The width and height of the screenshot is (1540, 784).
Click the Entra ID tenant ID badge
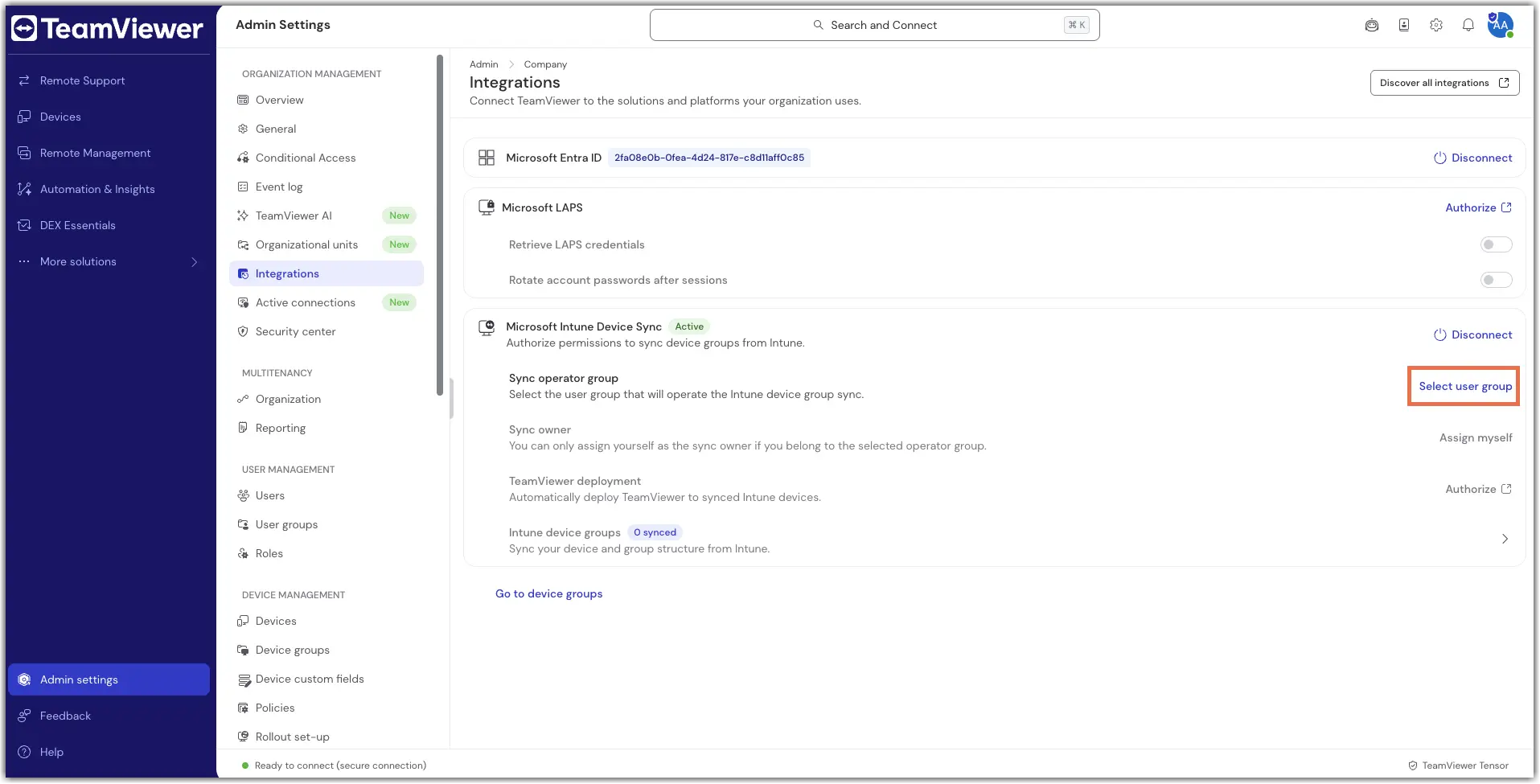[x=708, y=158]
